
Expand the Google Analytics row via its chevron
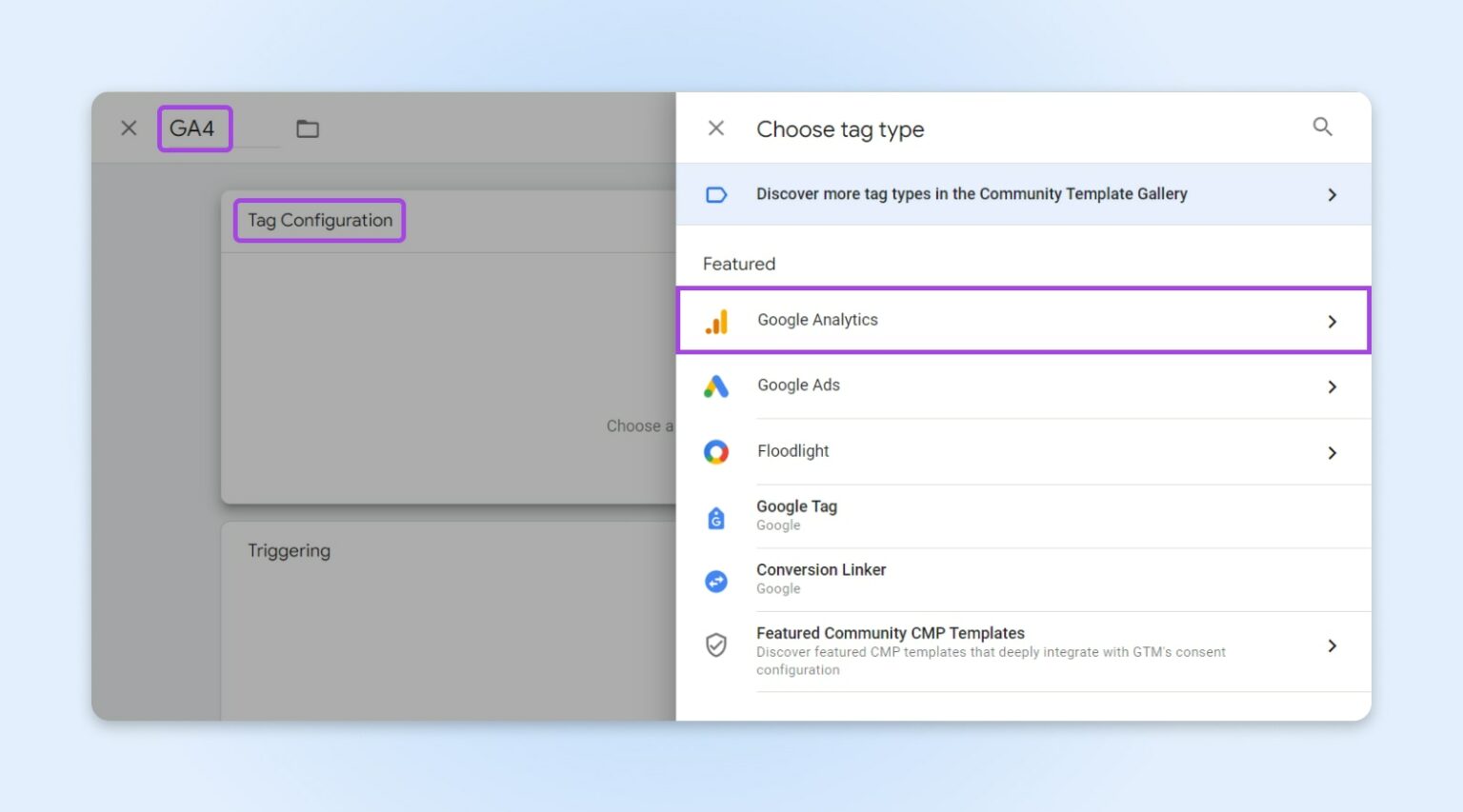1332,322
